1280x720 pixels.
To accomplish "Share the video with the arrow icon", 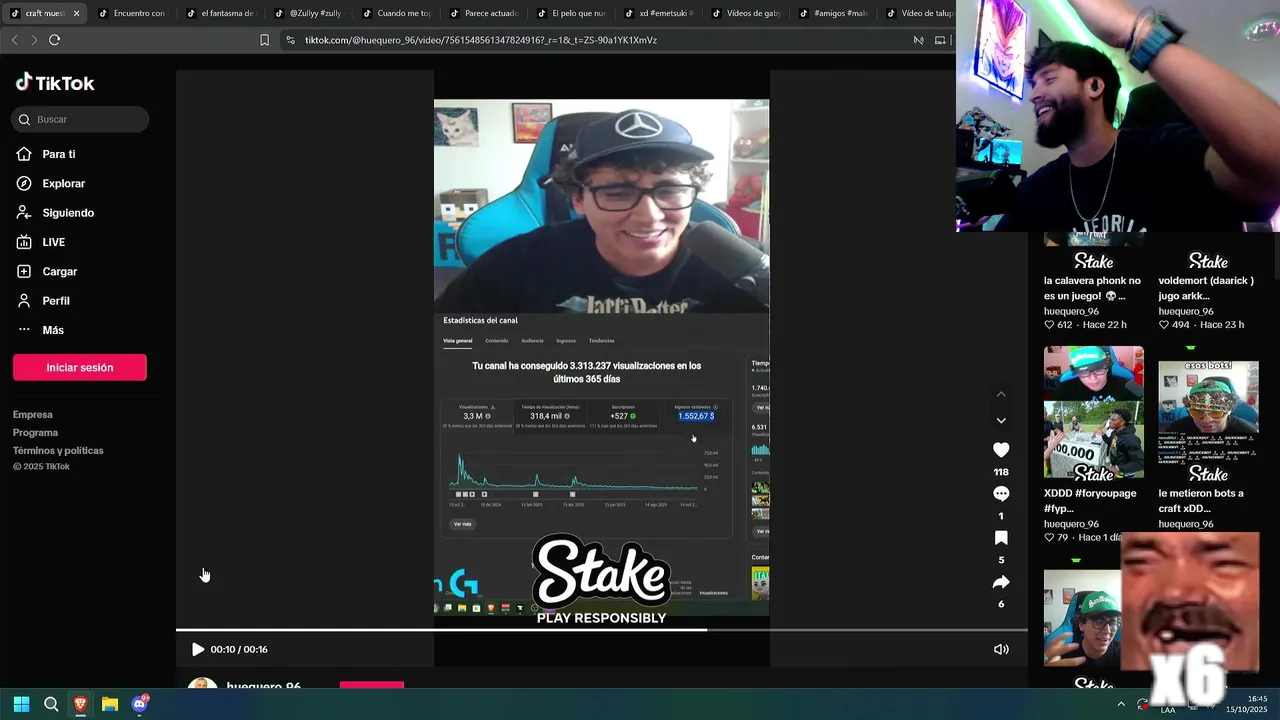I will pyautogui.click(x=1001, y=582).
